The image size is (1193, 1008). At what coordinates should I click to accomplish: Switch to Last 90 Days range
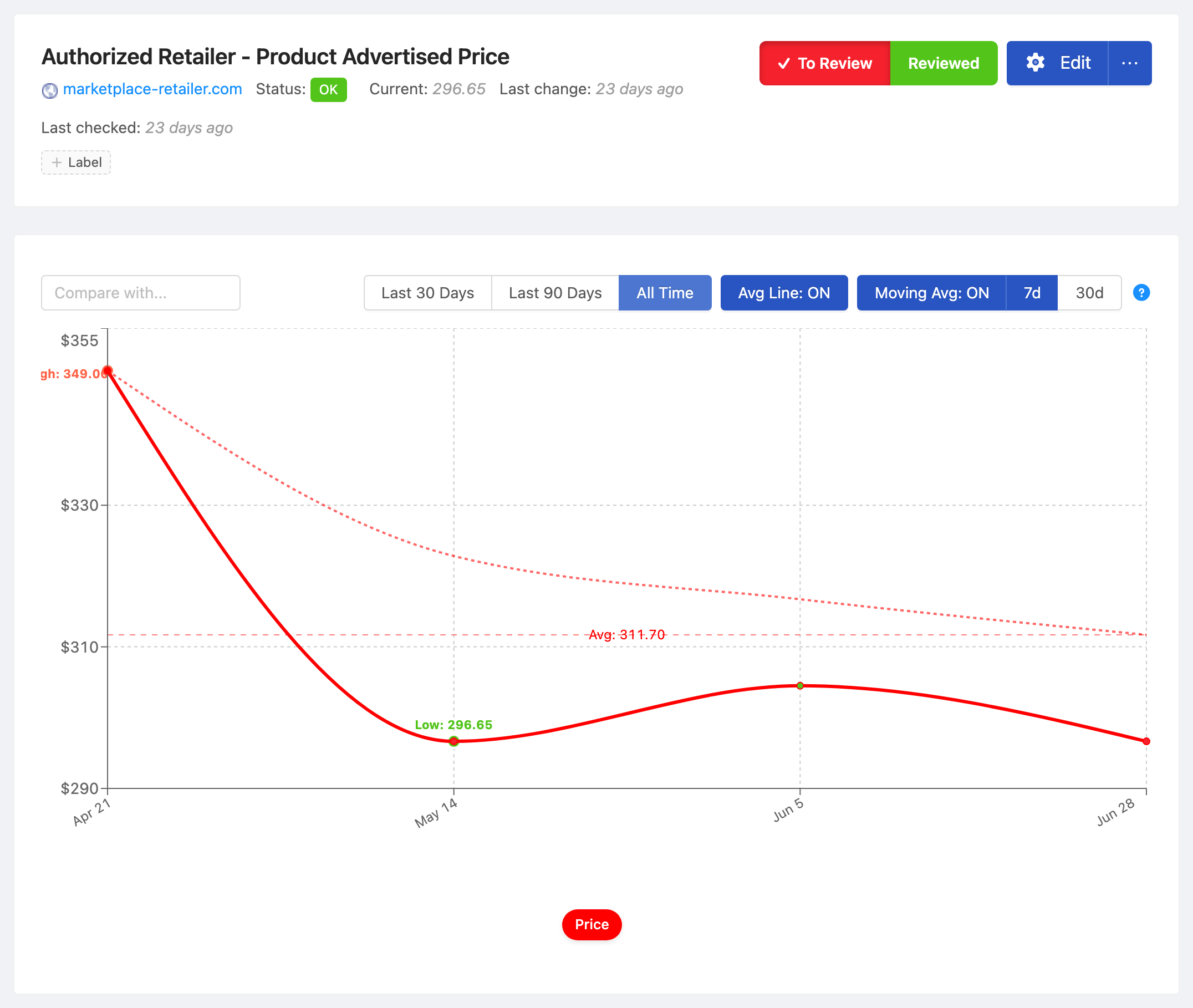pos(555,293)
